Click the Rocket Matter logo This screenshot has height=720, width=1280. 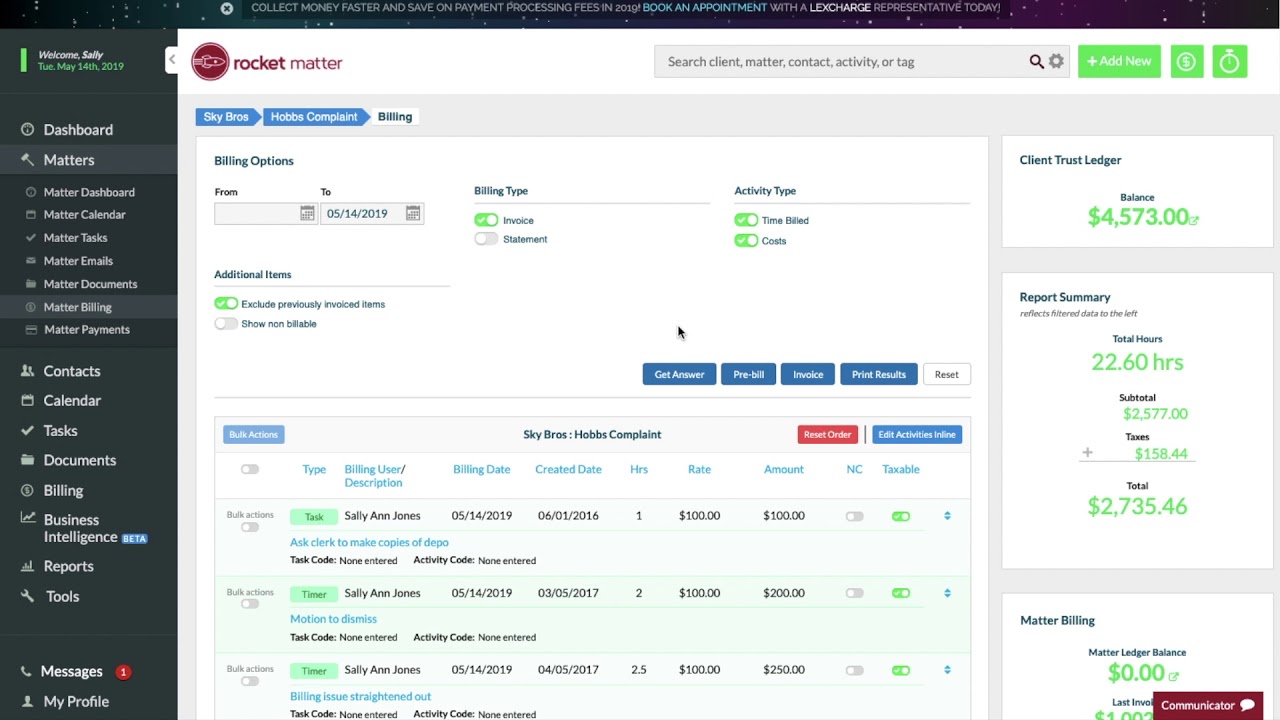267,62
